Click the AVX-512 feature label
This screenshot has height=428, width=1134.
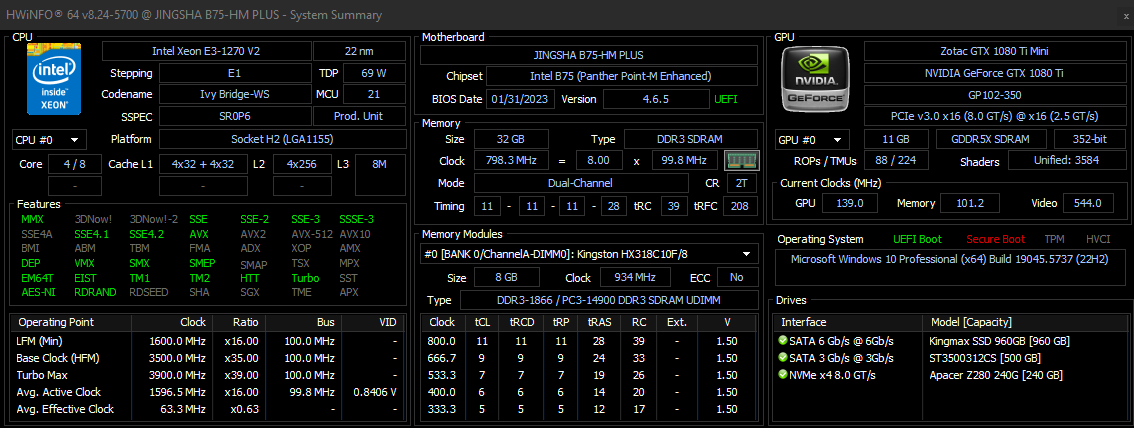pos(312,234)
